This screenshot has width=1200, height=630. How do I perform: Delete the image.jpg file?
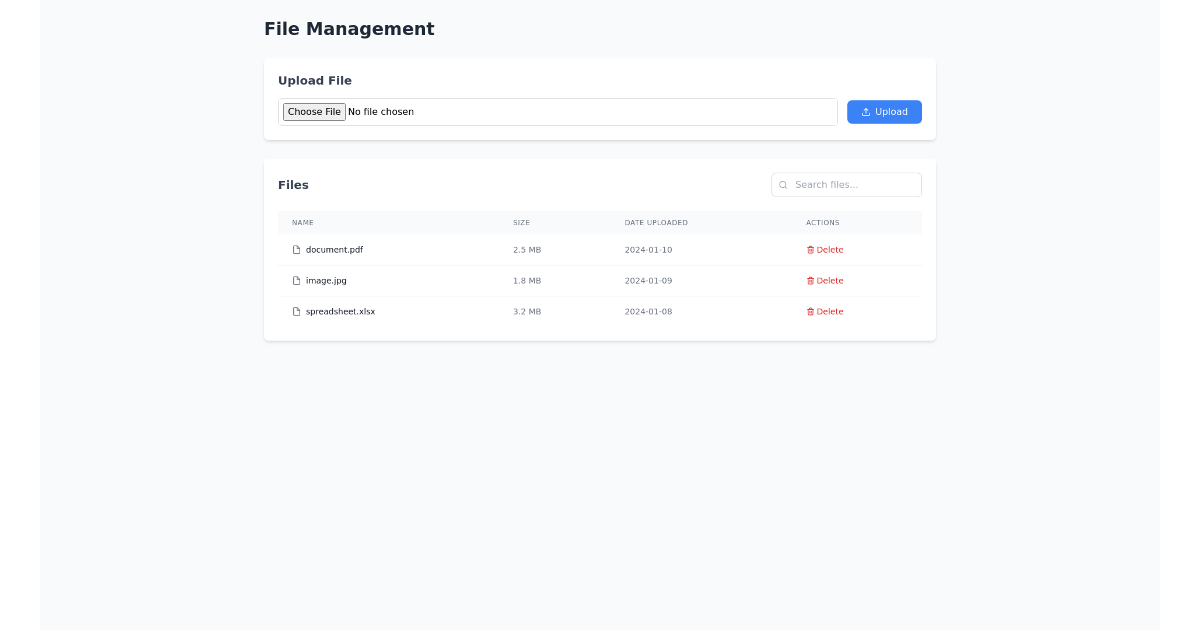pos(825,280)
